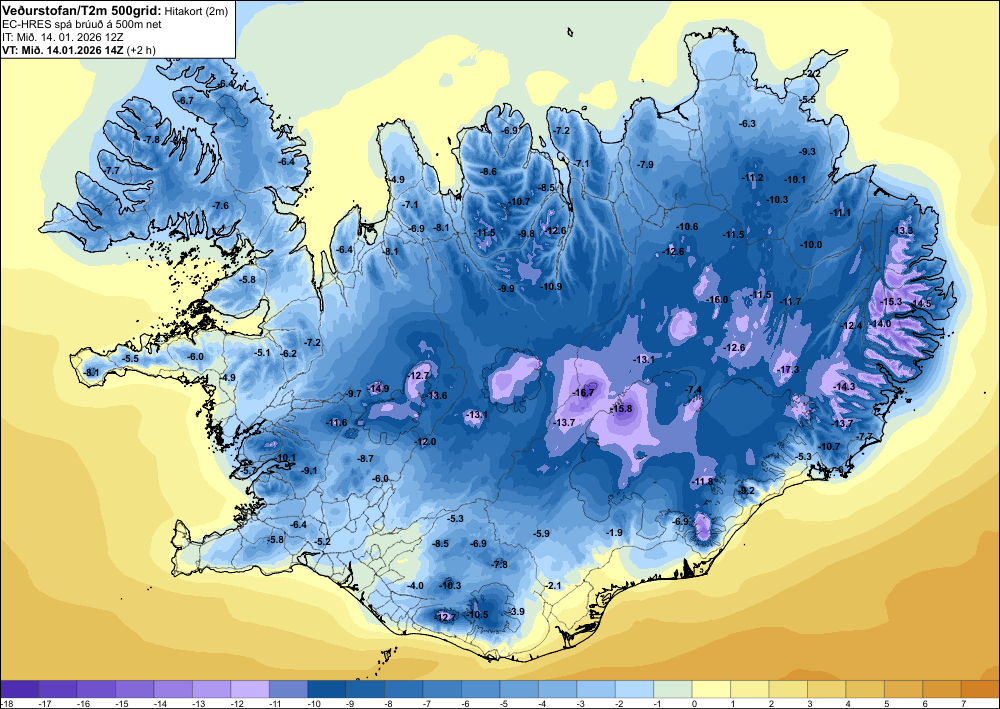Click the -4.0 temperature label
Image resolution: width=1000 pixels, height=709 pixels.
tap(415, 585)
